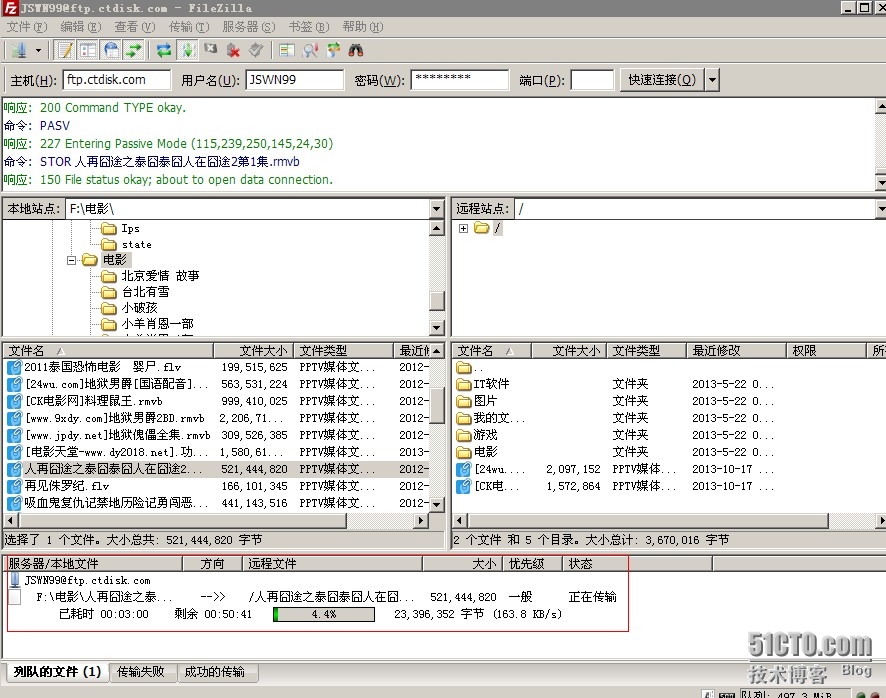Open quickconnect history dropdown arrow
Viewport: 886px width, 698px height.
tap(712, 80)
